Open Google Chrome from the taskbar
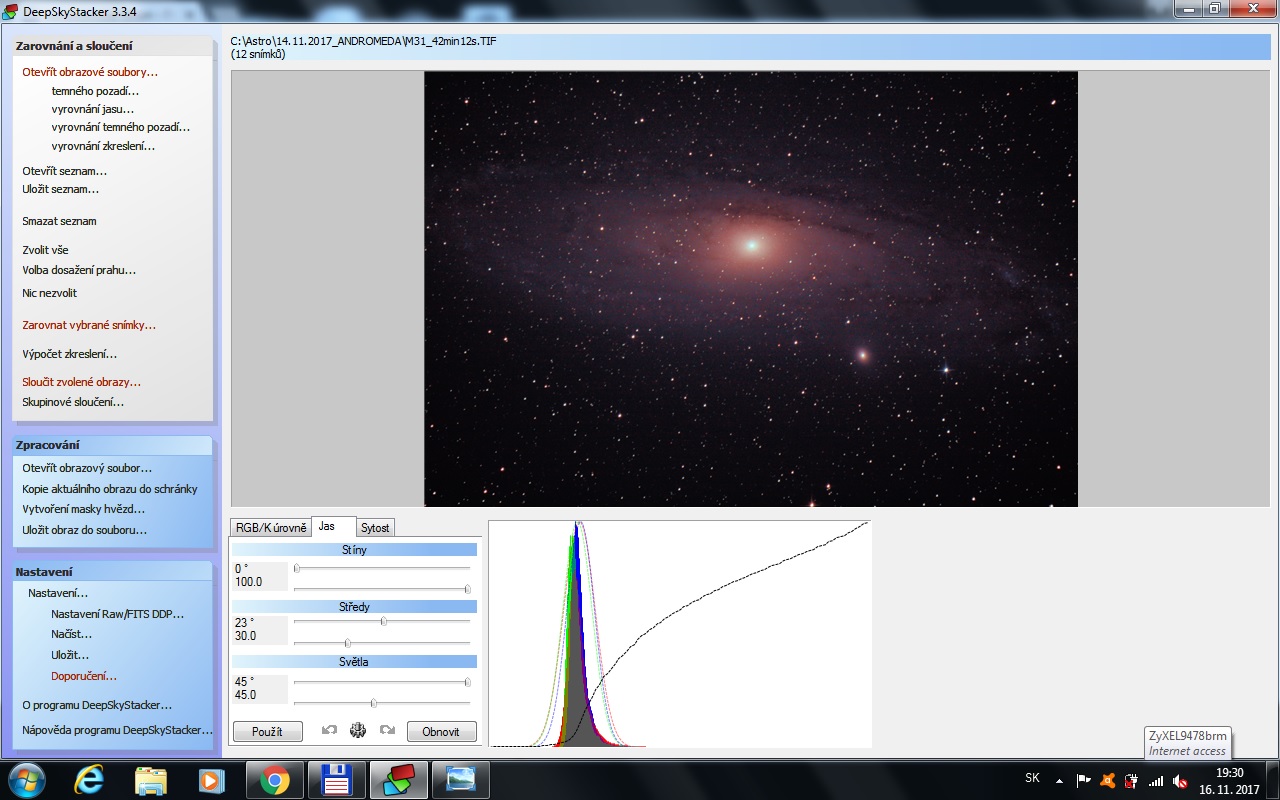The height and width of the screenshot is (800, 1280). (x=275, y=779)
